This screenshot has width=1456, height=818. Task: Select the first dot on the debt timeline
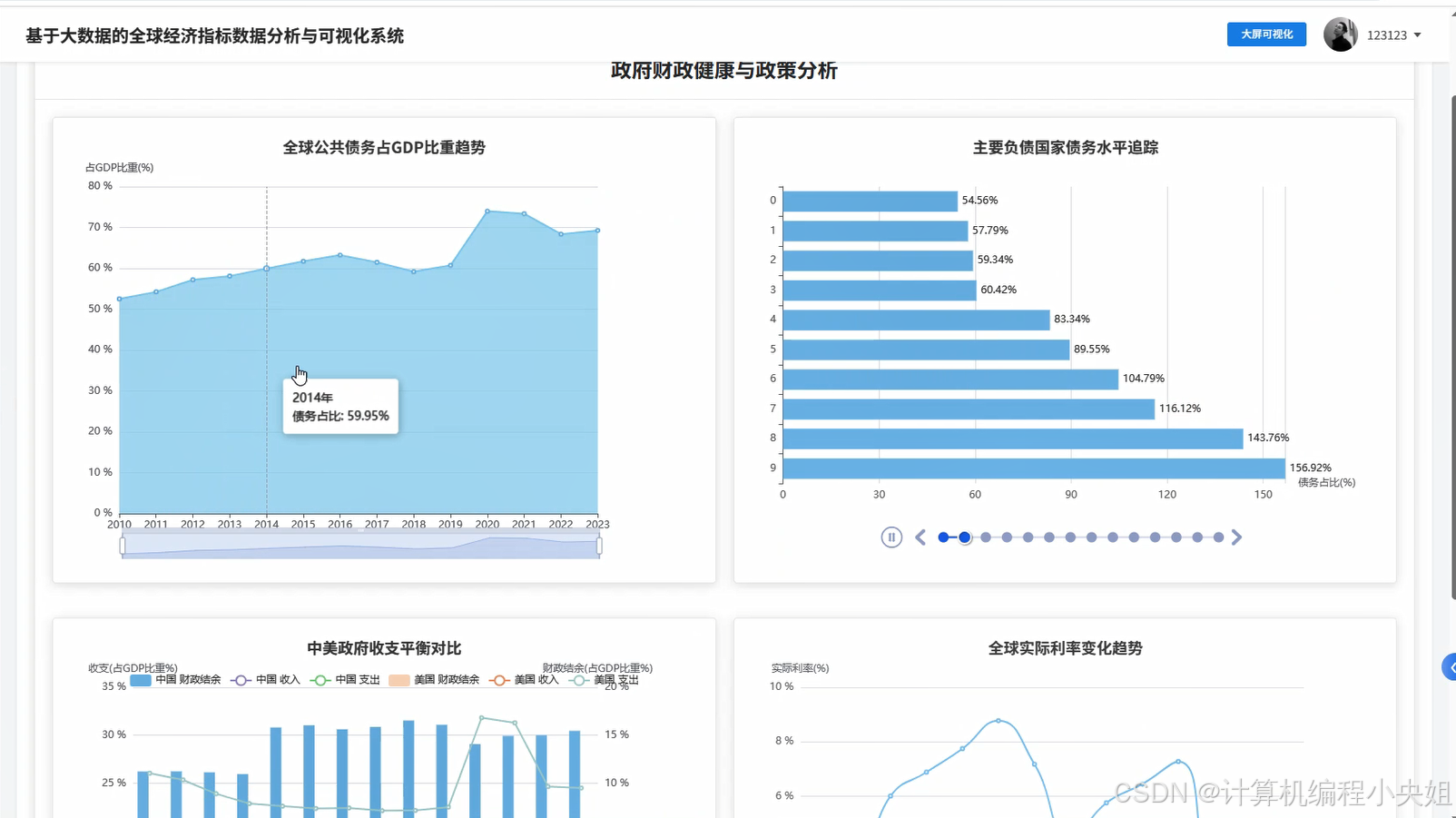(x=943, y=537)
